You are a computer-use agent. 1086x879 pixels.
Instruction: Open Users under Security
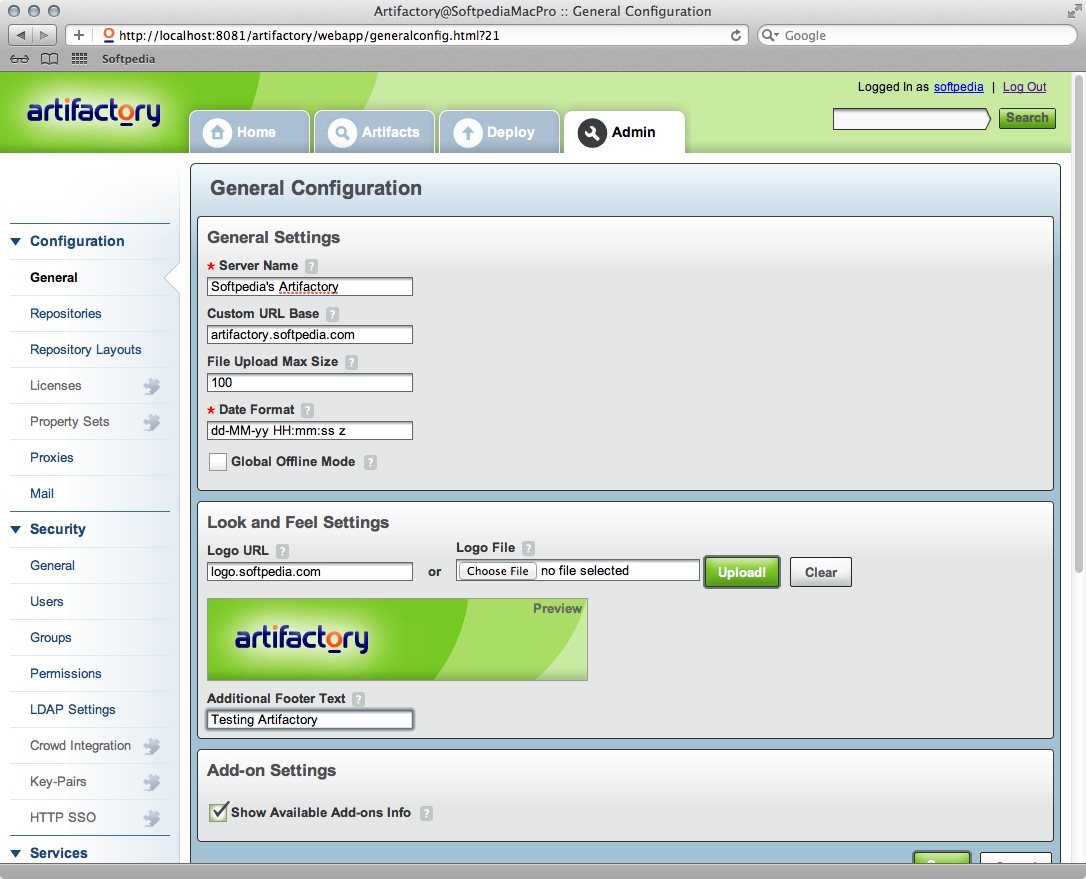[46, 602]
